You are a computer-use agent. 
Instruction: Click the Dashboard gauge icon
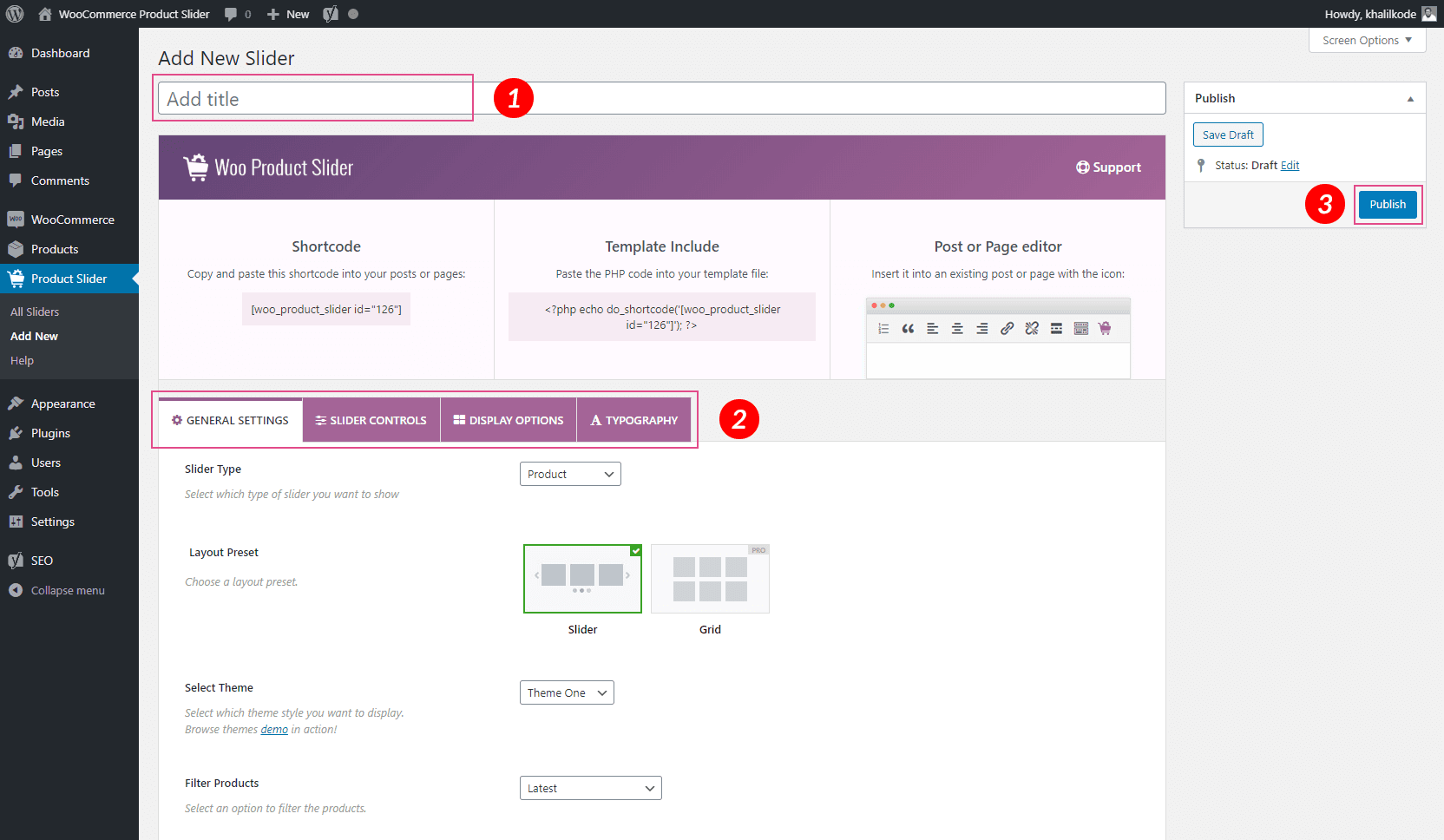(x=16, y=53)
